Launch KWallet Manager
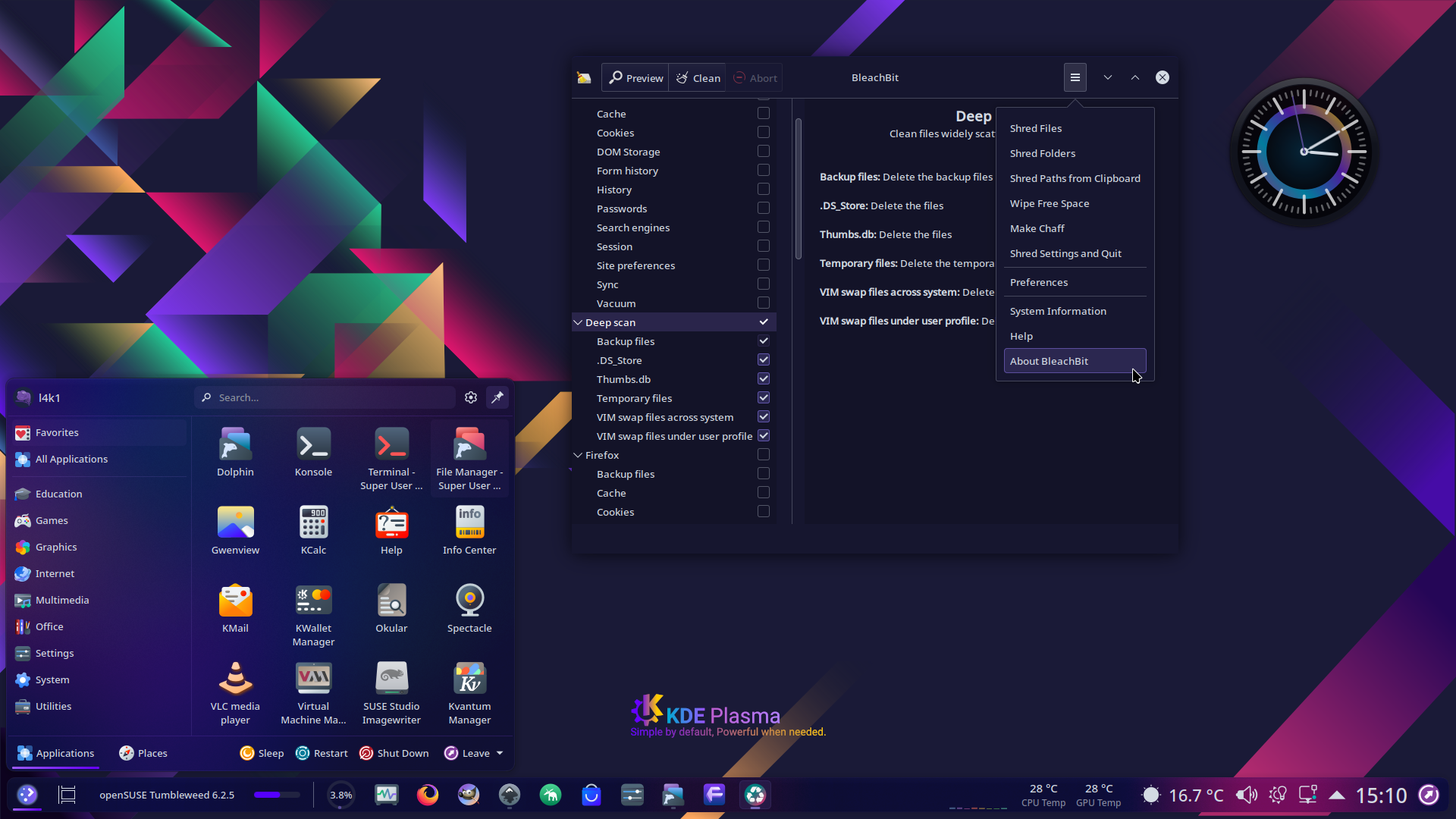Viewport: 1456px width, 819px height. (x=313, y=615)
